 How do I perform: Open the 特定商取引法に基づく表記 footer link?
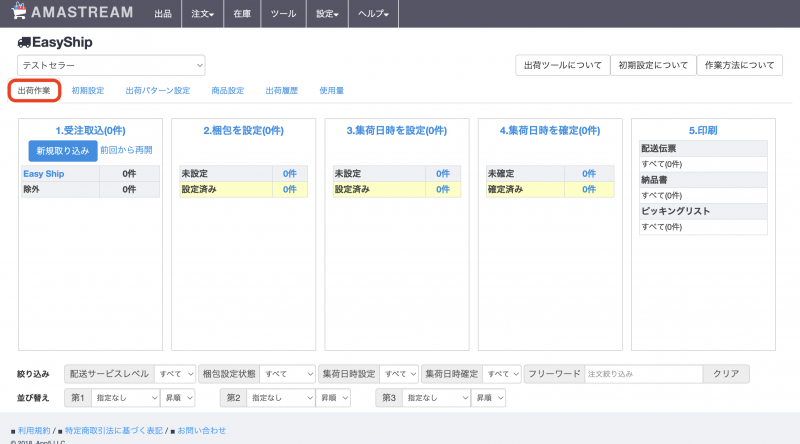(114, 431)
